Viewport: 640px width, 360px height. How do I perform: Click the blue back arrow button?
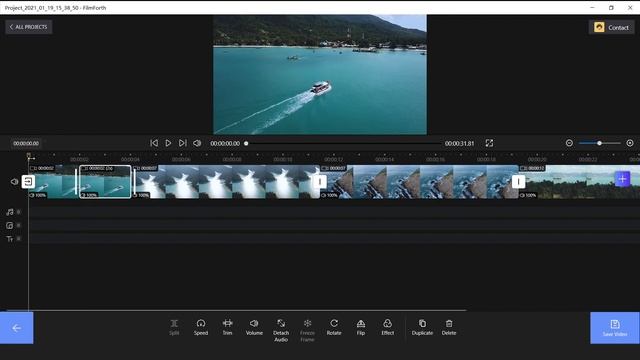click(17, 328)
